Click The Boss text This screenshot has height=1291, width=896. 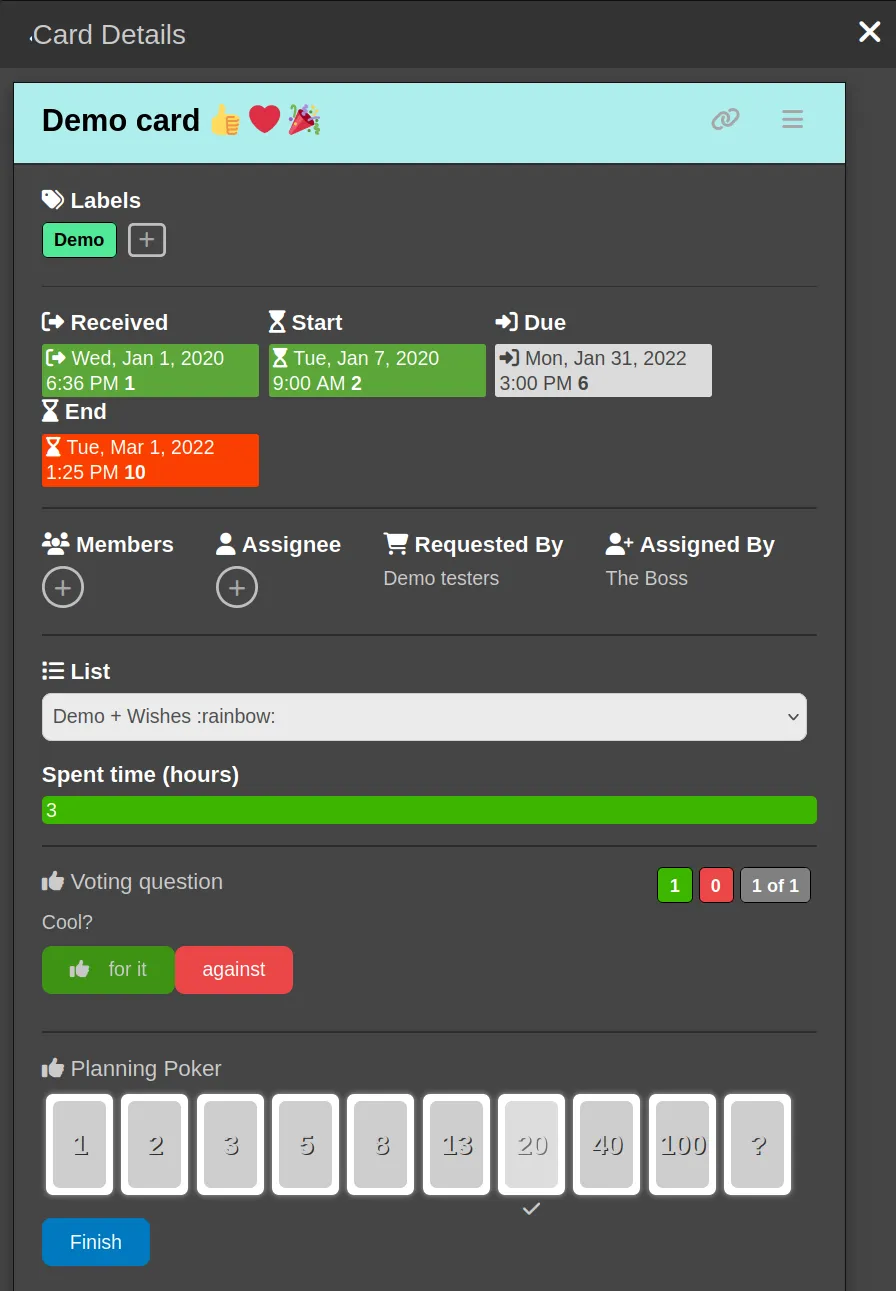click(x=647, y=578)
